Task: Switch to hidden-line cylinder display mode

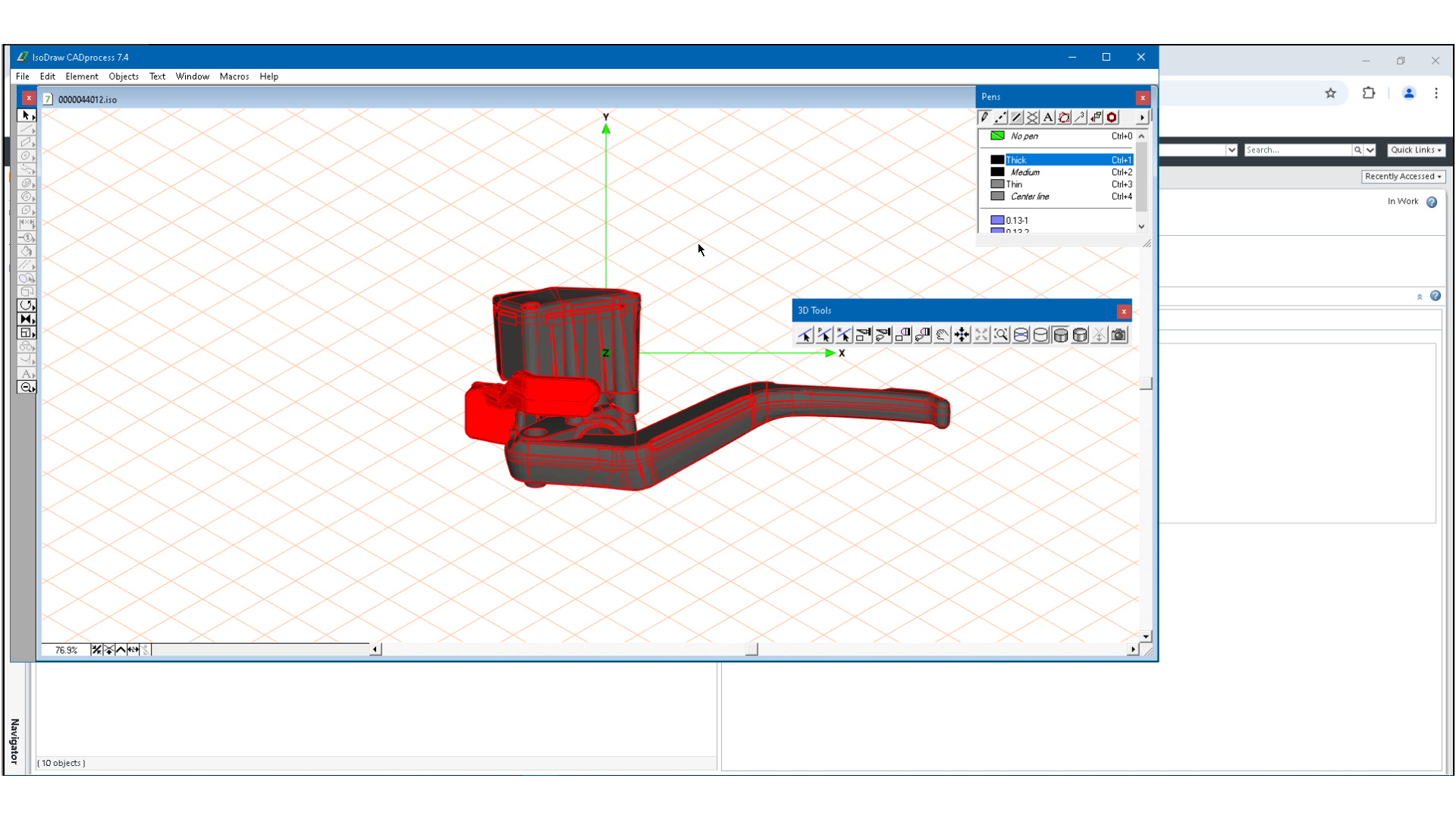Action: tap(1040, 335)
